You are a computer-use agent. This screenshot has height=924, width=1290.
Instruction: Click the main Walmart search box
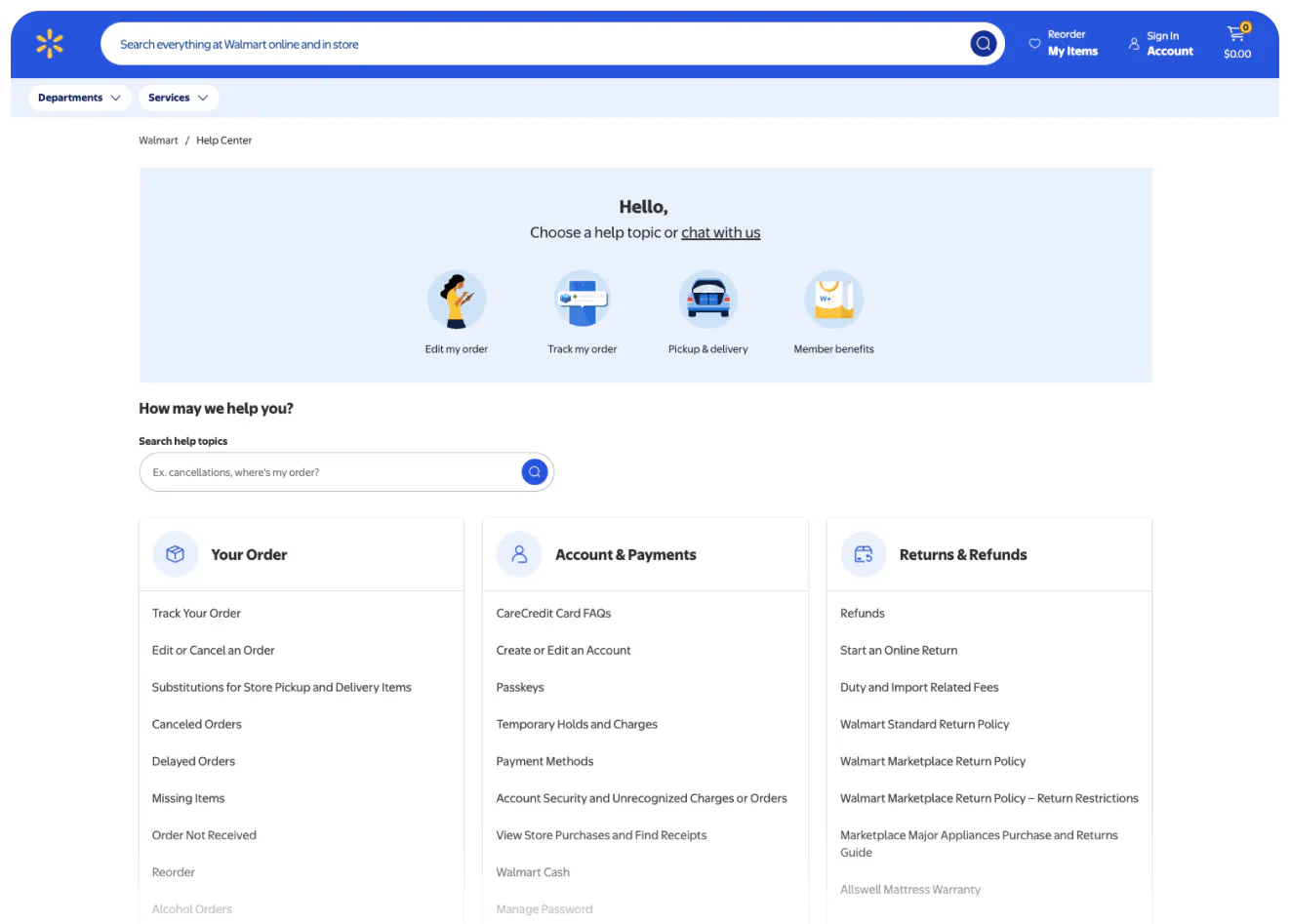point(537,44)
